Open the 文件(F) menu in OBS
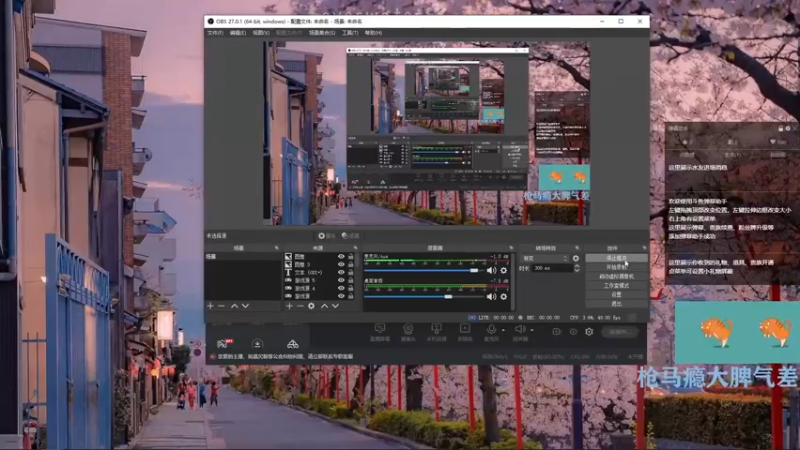Viewport: 800px width, 450px height. point(215,33)
